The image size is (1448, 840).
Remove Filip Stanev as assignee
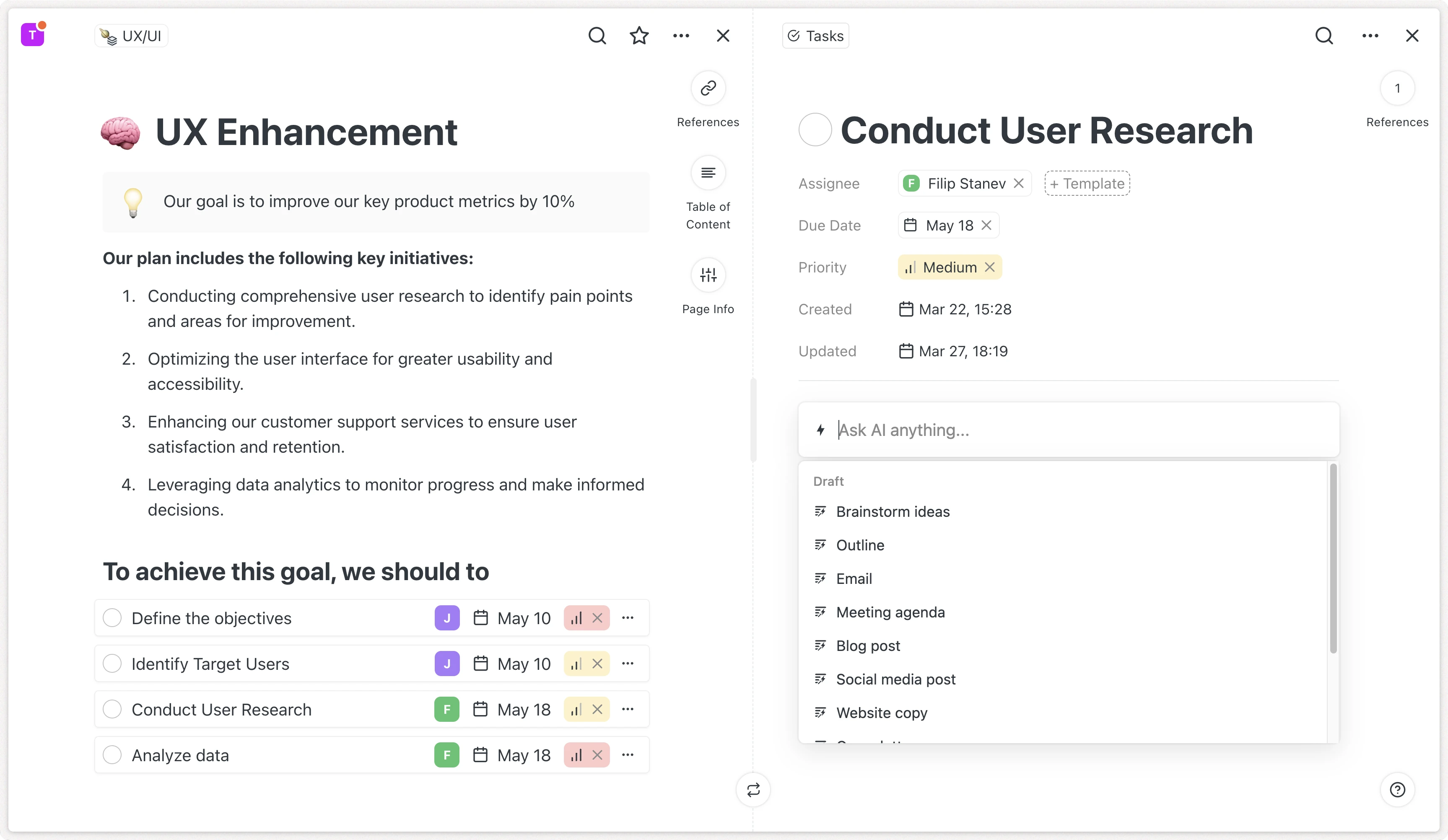(x=1019, y=183)
